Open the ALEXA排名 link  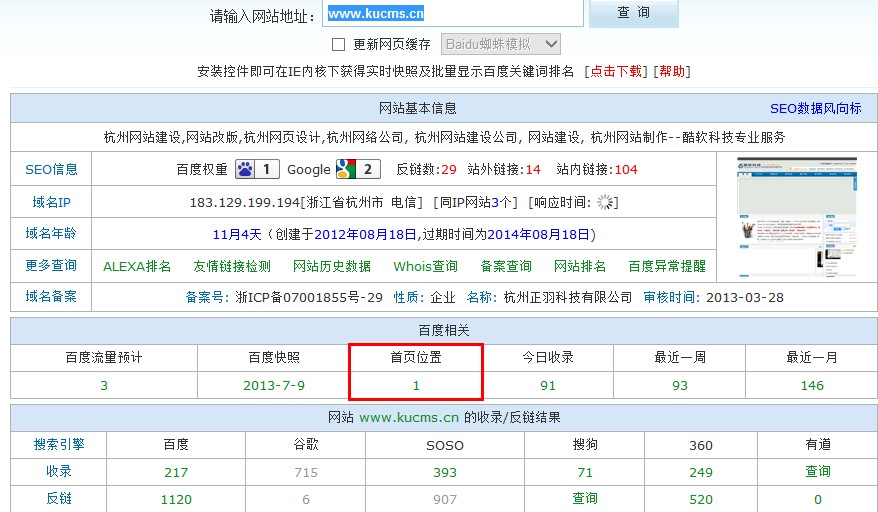pos(137,266)
